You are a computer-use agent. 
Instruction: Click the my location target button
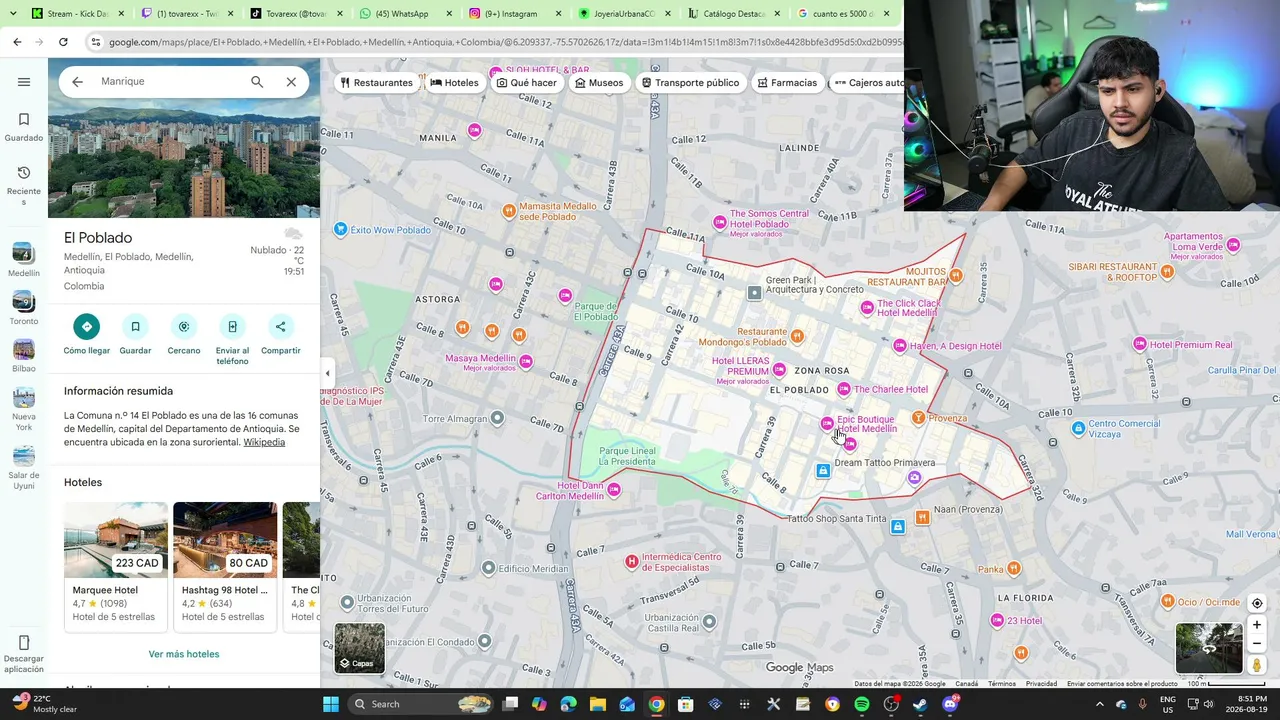[1257, 604]
